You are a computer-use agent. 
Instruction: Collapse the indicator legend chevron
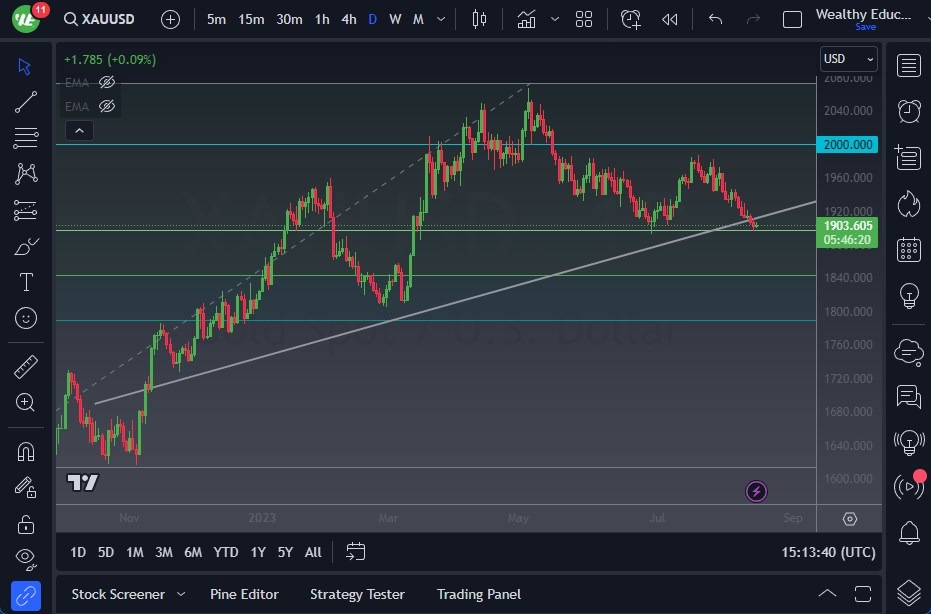pyautogui.click(x=78, y=130)
